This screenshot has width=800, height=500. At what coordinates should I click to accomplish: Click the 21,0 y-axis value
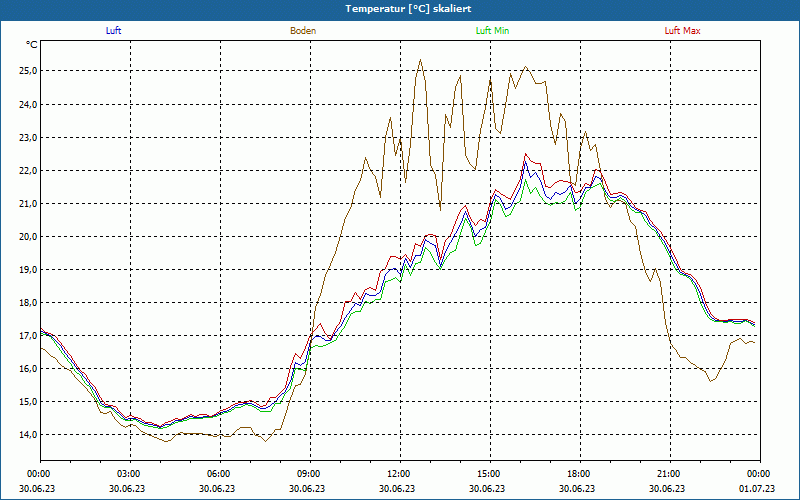pos(28,204)
